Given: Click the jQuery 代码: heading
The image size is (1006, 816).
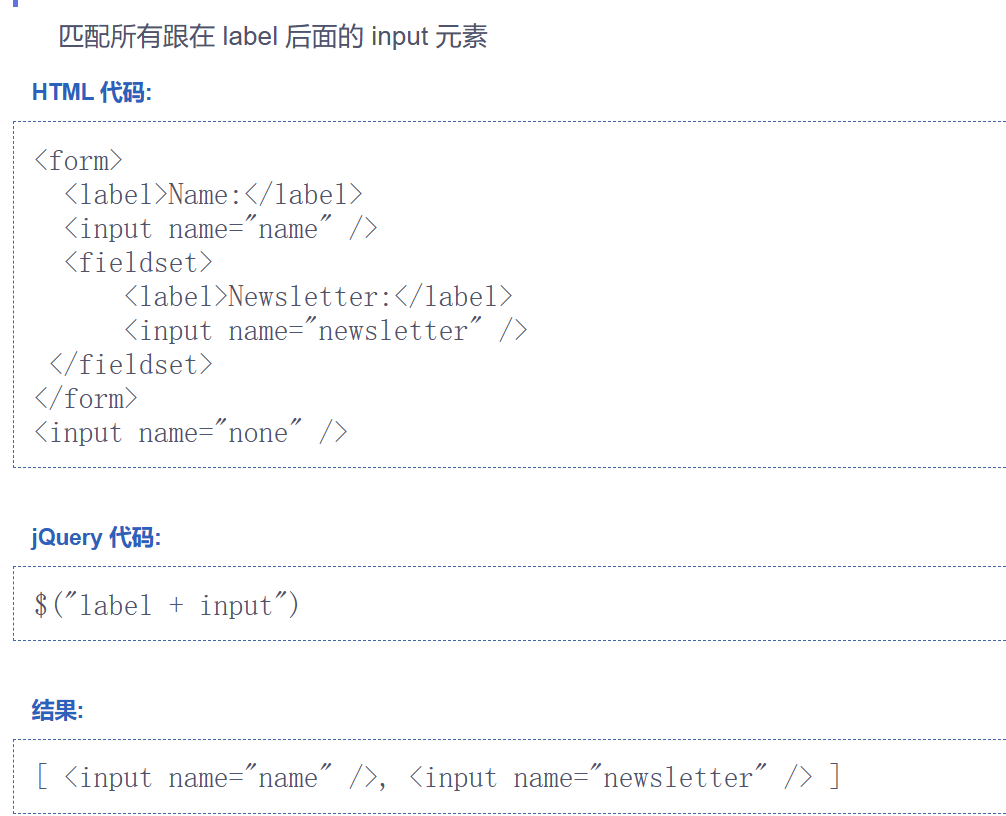Looking at the screenshot, I should click(x=96, y=538).
